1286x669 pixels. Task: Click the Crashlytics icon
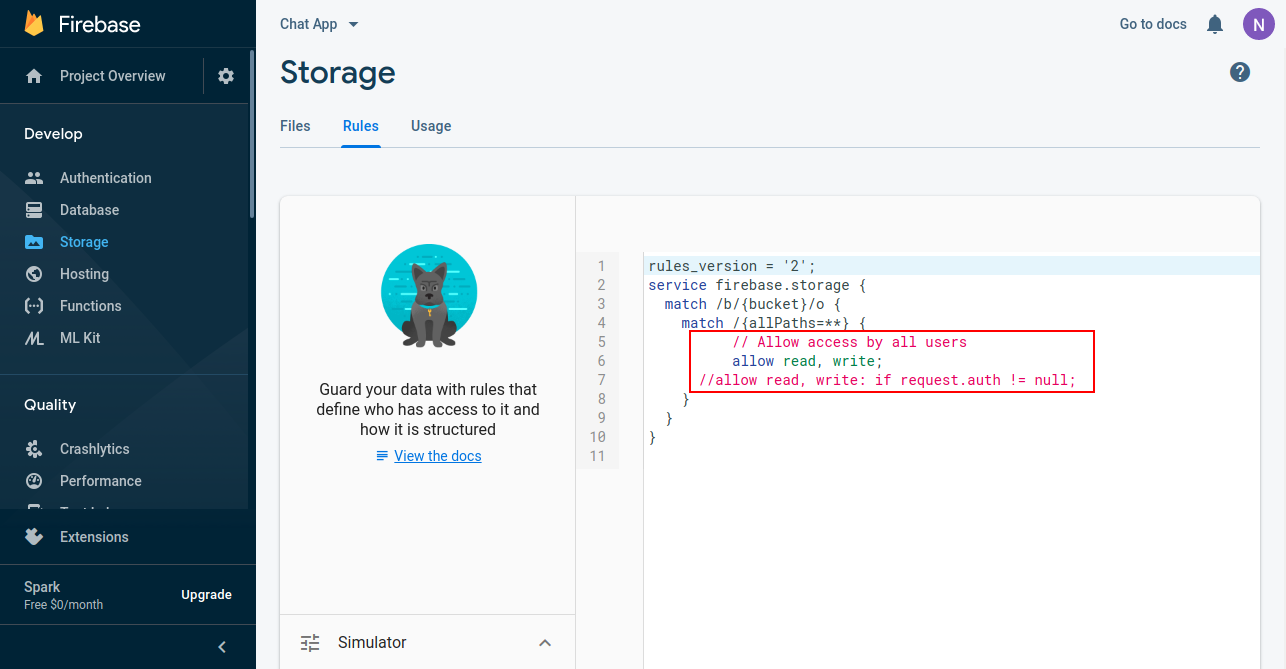click(34, 449)
